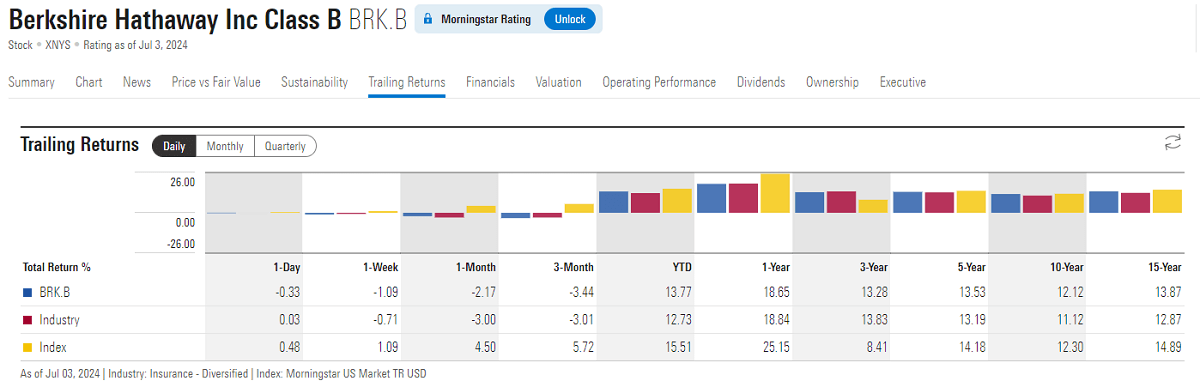Click Industry 1-Year value 18.84

click(776, 320)
